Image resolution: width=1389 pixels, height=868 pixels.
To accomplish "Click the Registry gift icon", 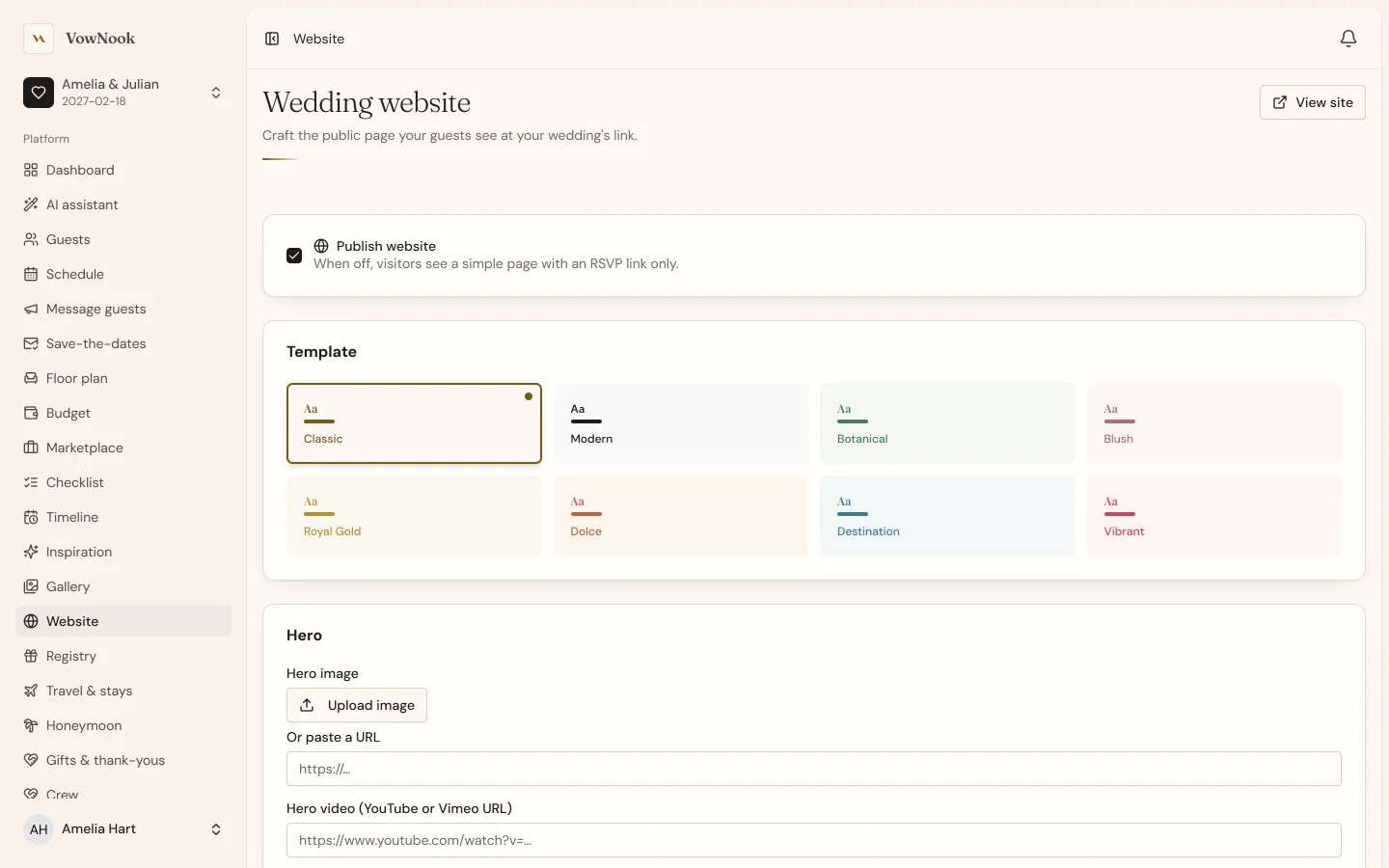I will pyautogui.click(x=31, y=656).
